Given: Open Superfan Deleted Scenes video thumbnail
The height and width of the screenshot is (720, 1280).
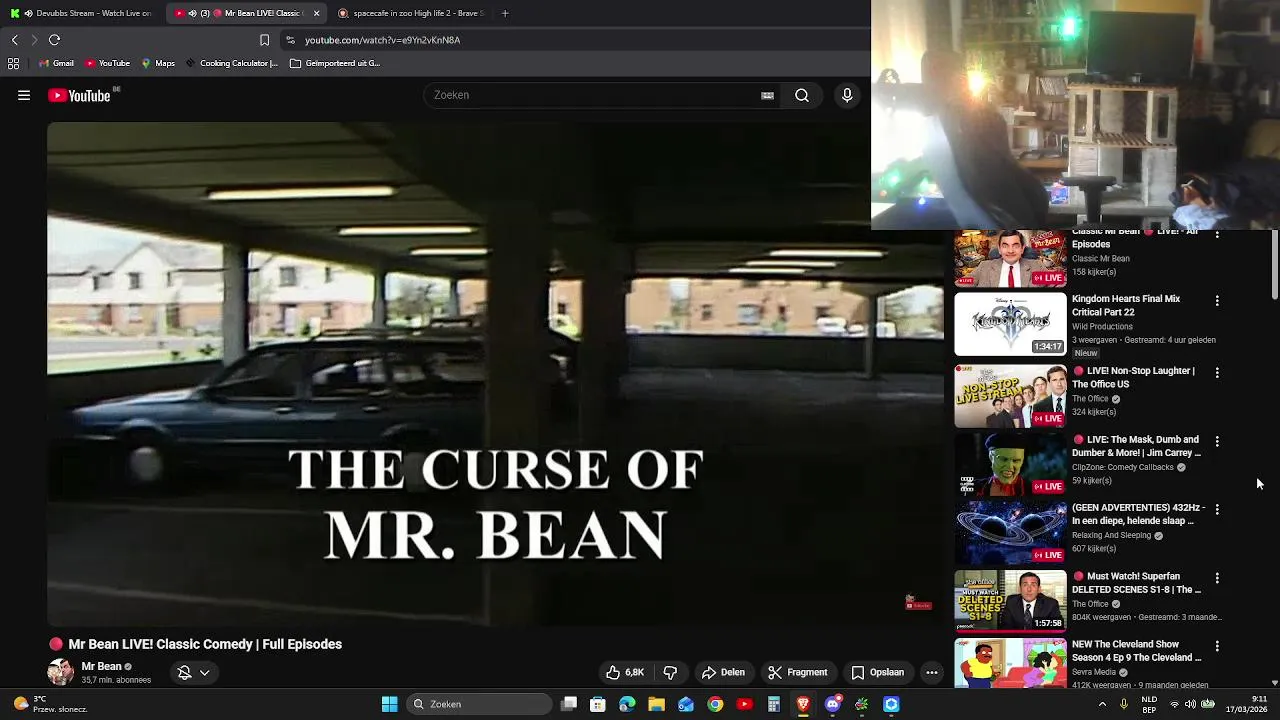Looking at the screenshot, I should 1010,601.
